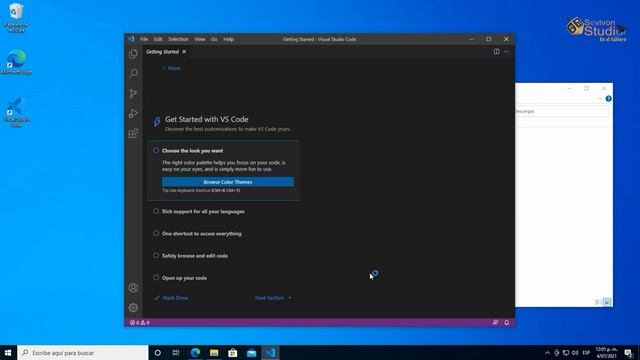Open the Accounts menu icon
The height and width of the screenshot is (360, 640).
pos(133,288)
